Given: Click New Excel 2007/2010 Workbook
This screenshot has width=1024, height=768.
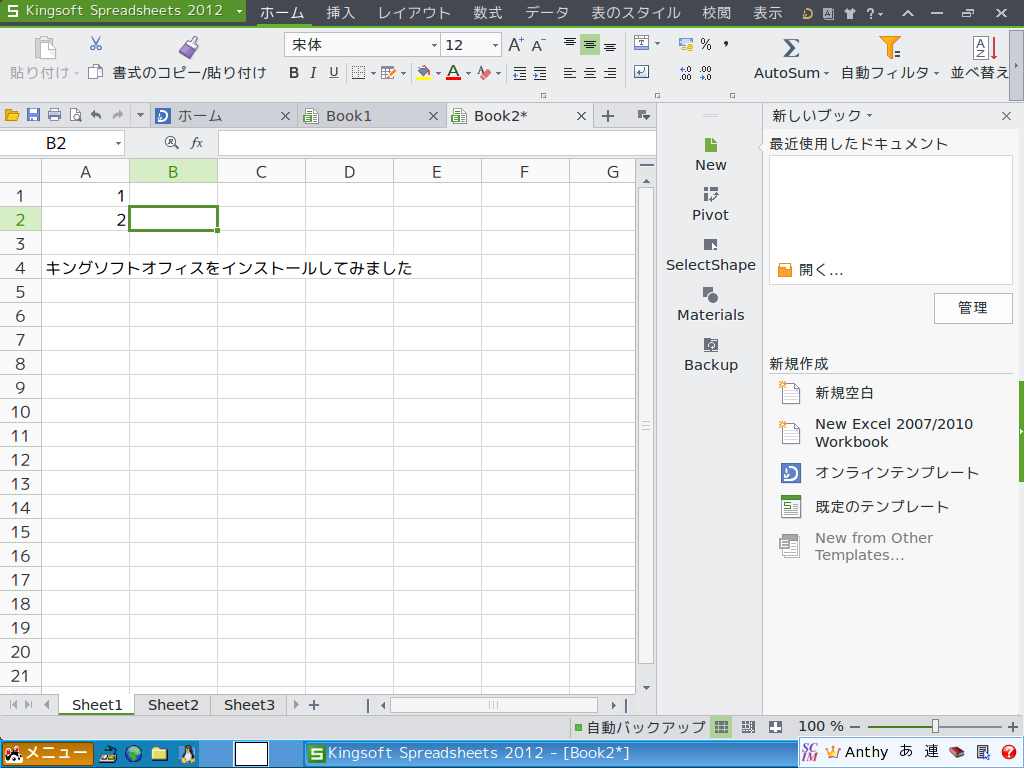Looking at the screenshot, I should (x=876, y=433).
